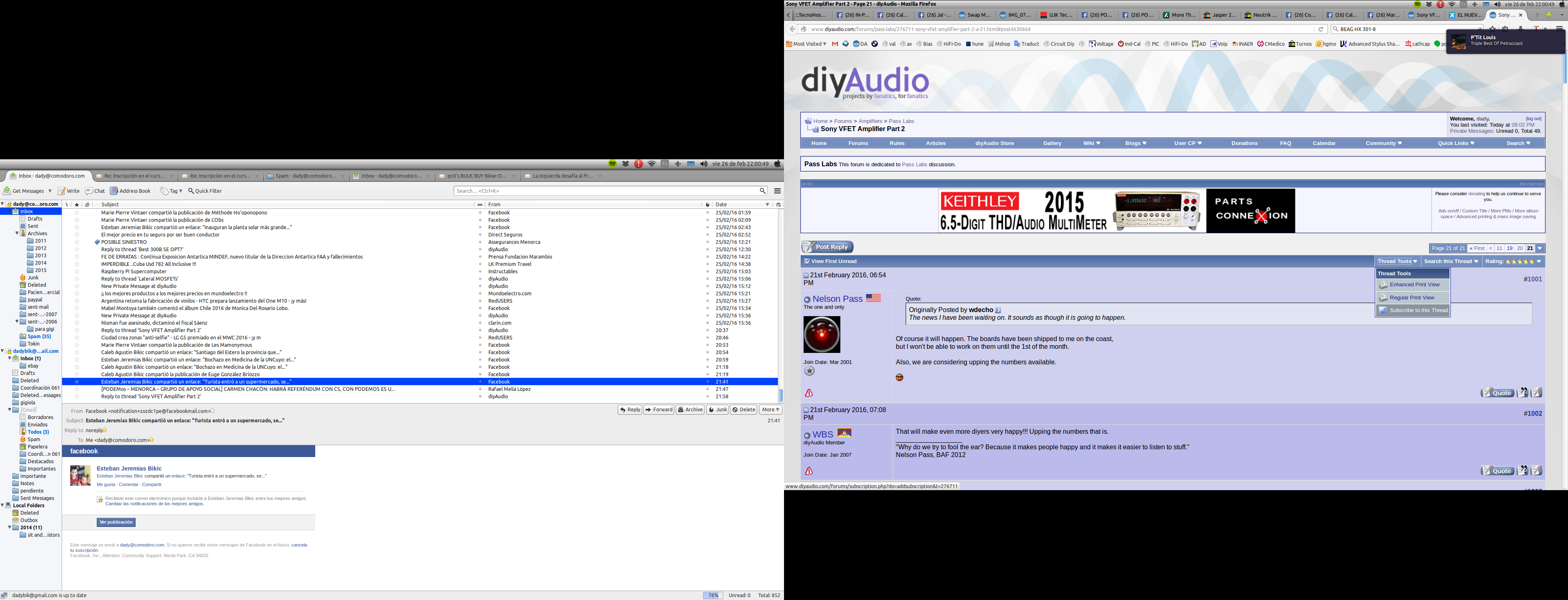Open new Firefox tab with plus icon
Screen dimensions: 1568x600
click(1548, 15)
